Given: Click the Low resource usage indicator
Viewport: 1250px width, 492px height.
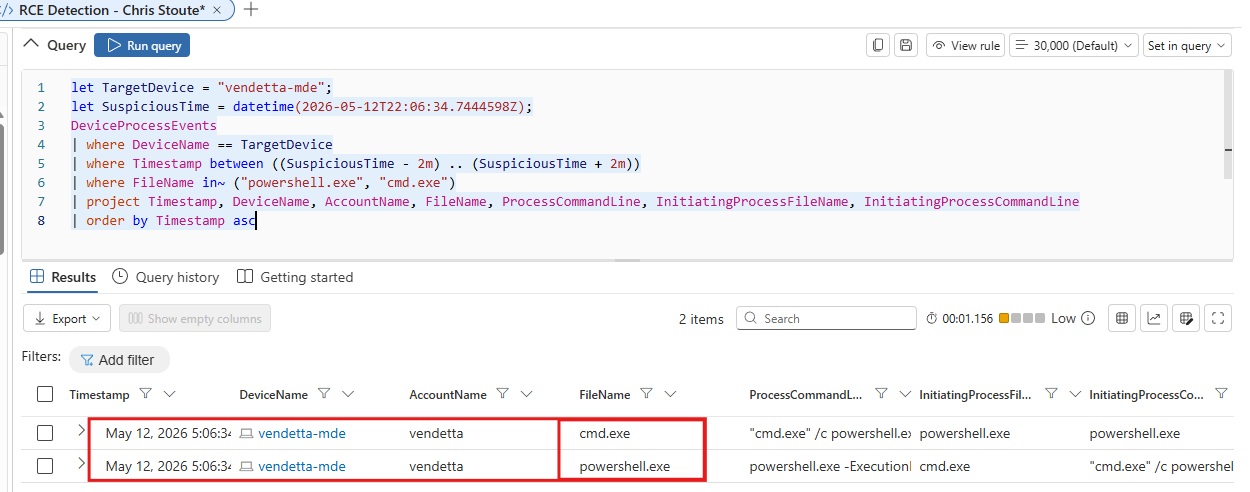Looking at the screenshot, I should [1037, 318].
